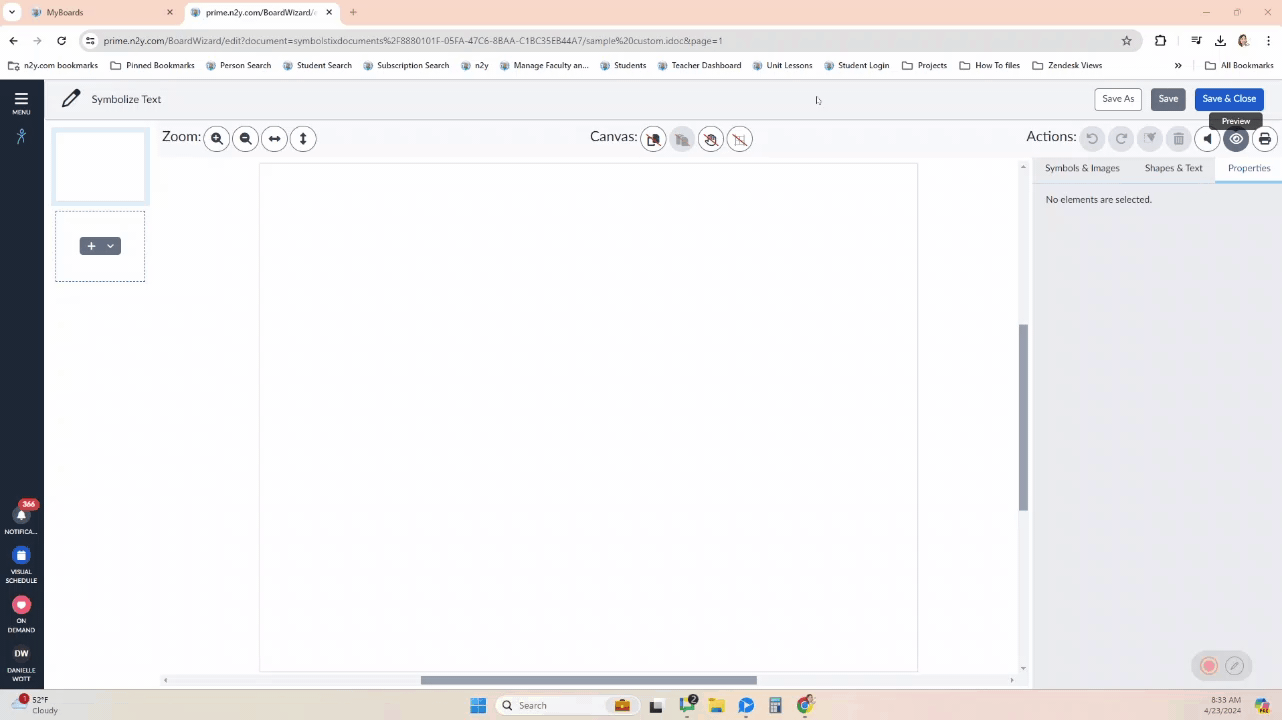Open Visual Schedule in sidebar

coord(21,565)
